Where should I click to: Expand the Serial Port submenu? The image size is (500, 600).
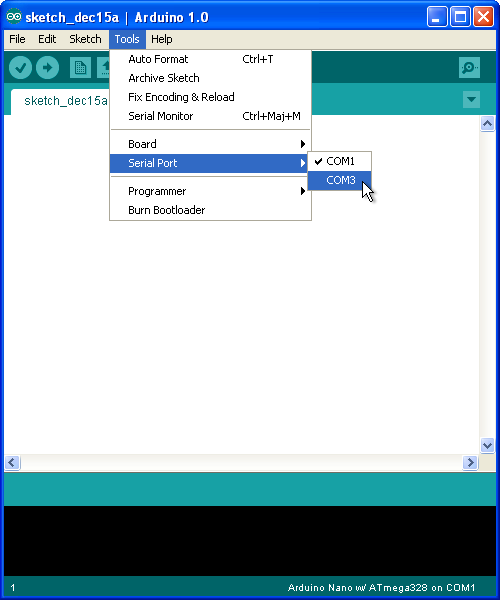click(208, 163)
